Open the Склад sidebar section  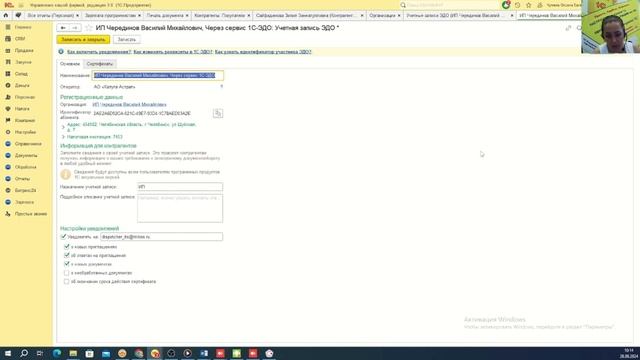(21, 74)
